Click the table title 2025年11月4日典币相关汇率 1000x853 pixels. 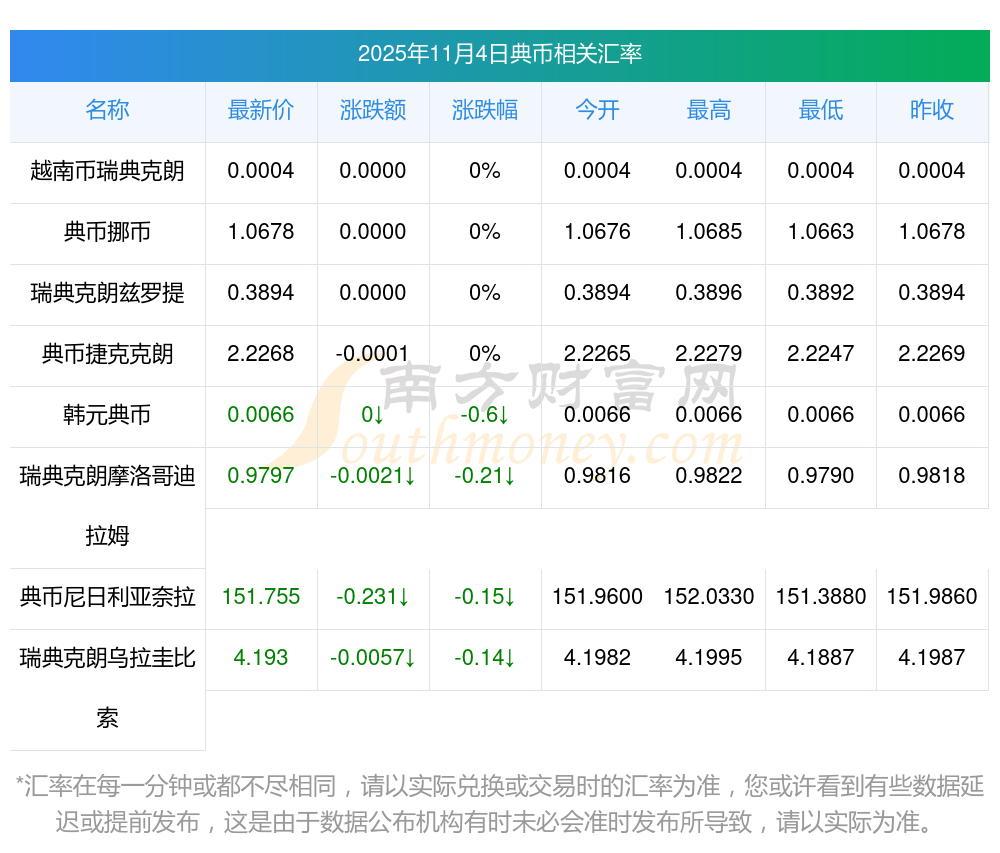(499, 54)
